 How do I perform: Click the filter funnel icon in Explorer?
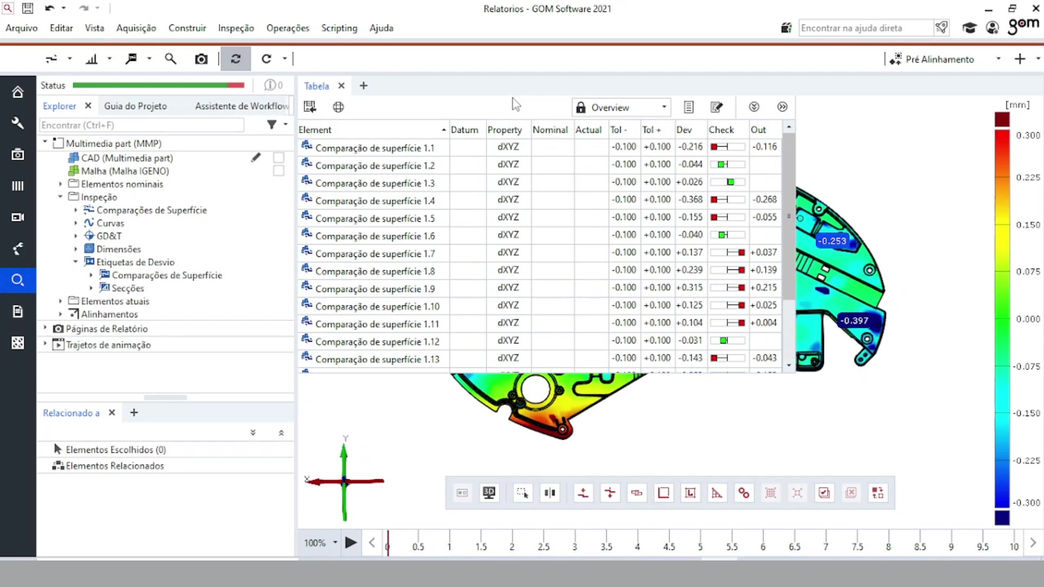tap(272, 125)
